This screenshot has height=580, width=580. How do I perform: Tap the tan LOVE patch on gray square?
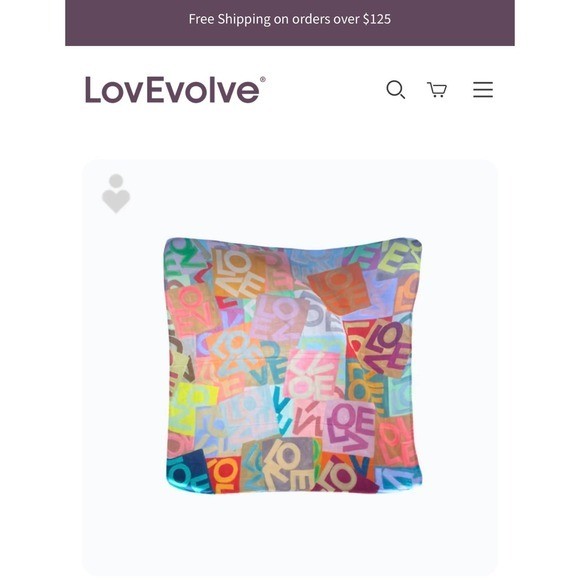(289, 462)
